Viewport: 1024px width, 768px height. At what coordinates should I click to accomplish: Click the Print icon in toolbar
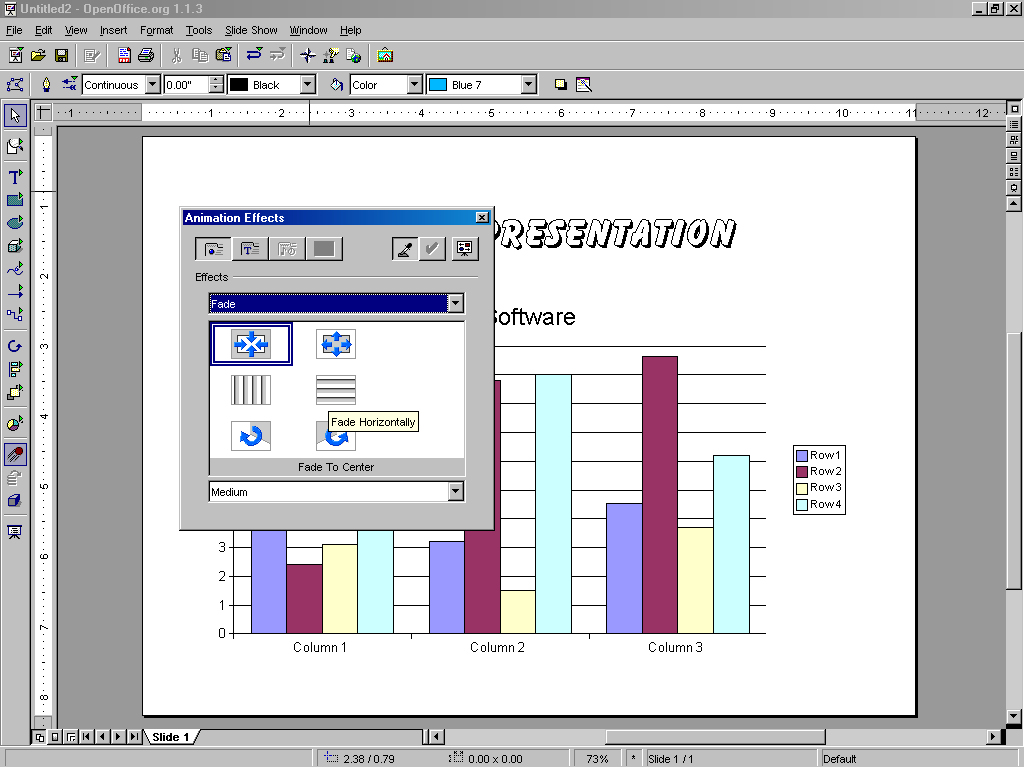[146, 55]
